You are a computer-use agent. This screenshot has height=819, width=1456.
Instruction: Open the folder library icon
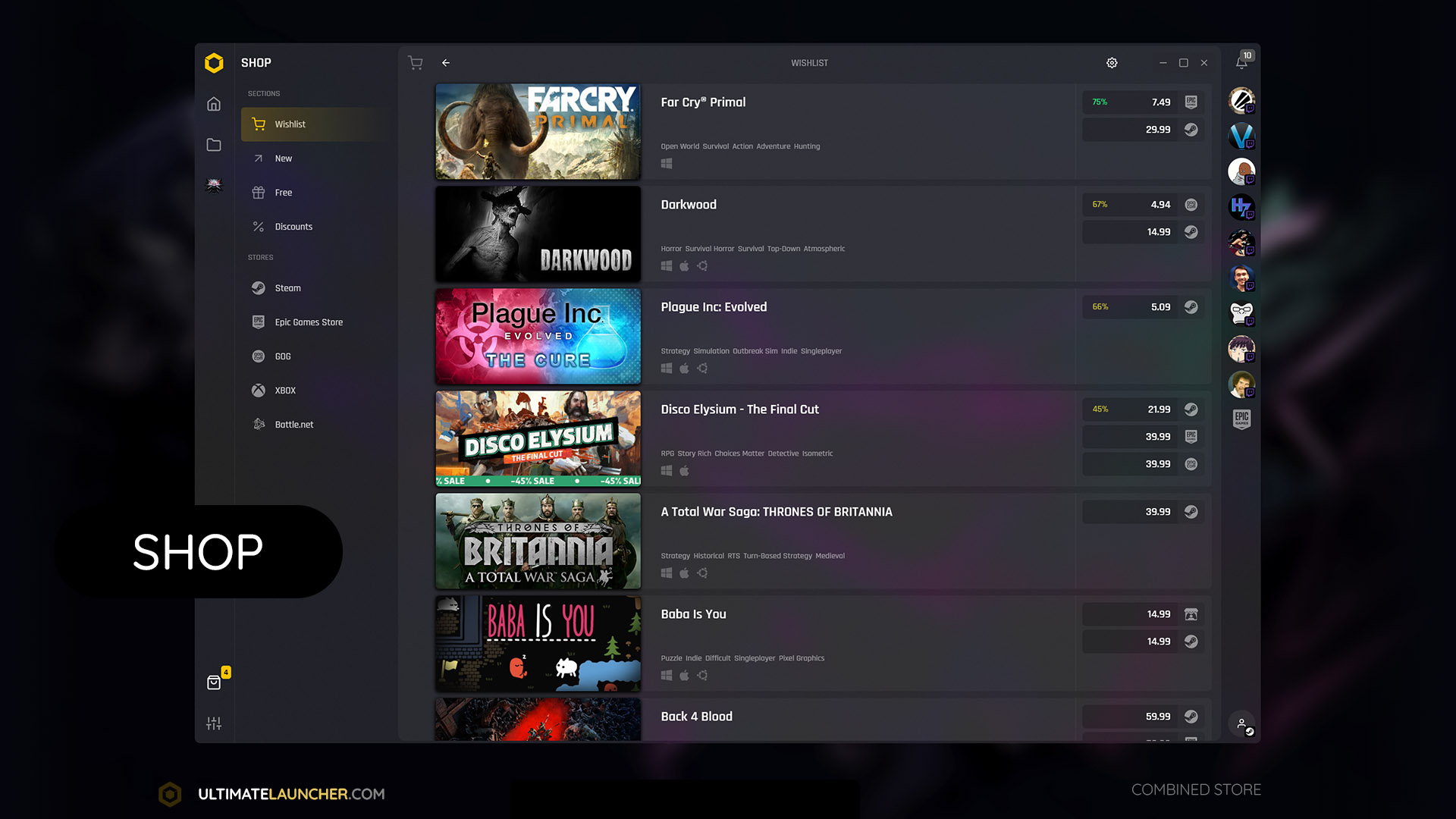214,145
